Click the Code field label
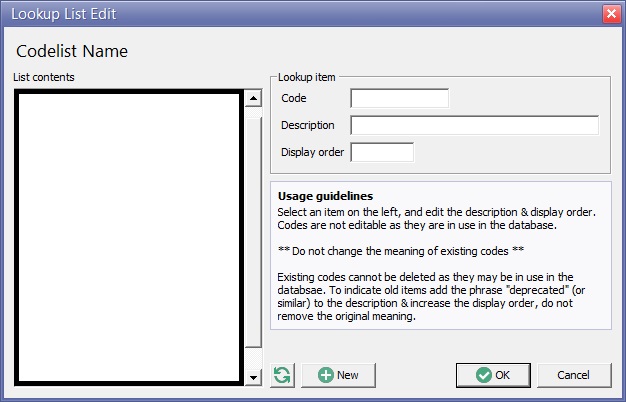The width and height of the screenshot is (626, 402). (294, 98)
